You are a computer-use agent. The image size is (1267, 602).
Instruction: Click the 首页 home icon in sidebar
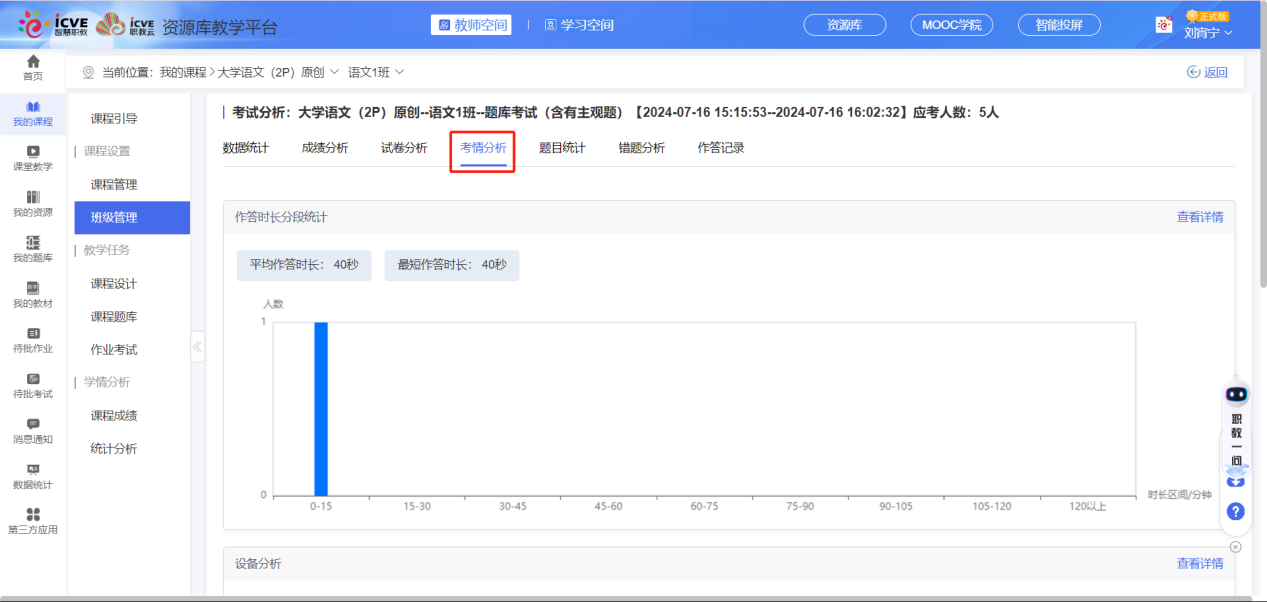[33, 62]
